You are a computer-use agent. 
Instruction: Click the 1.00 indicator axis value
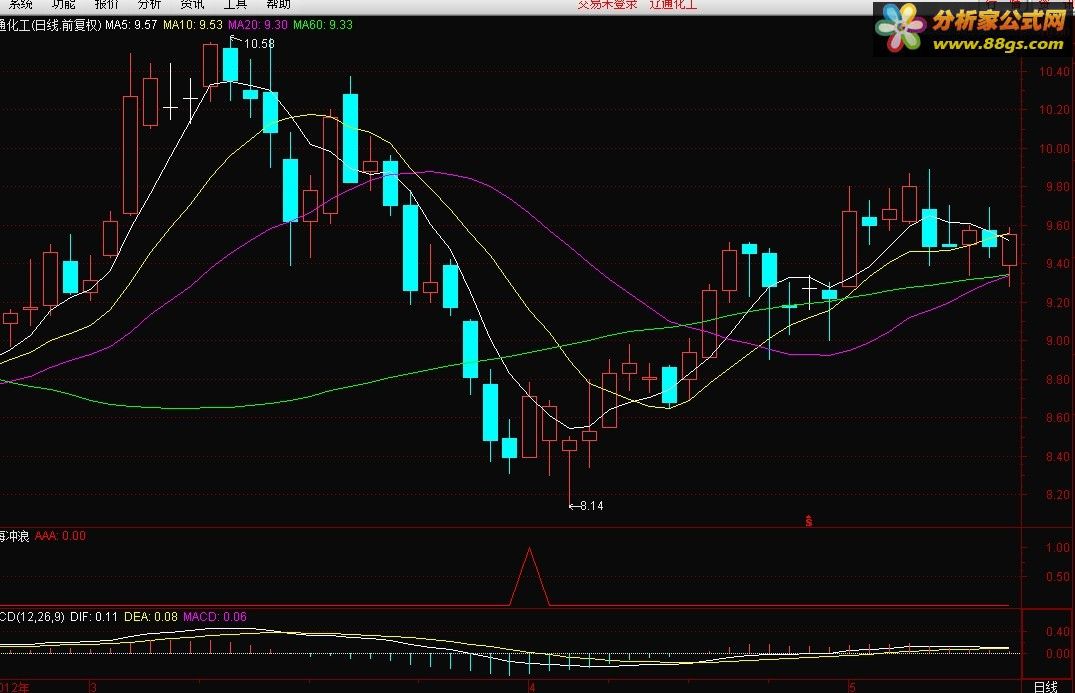[x=1058, y=548]
